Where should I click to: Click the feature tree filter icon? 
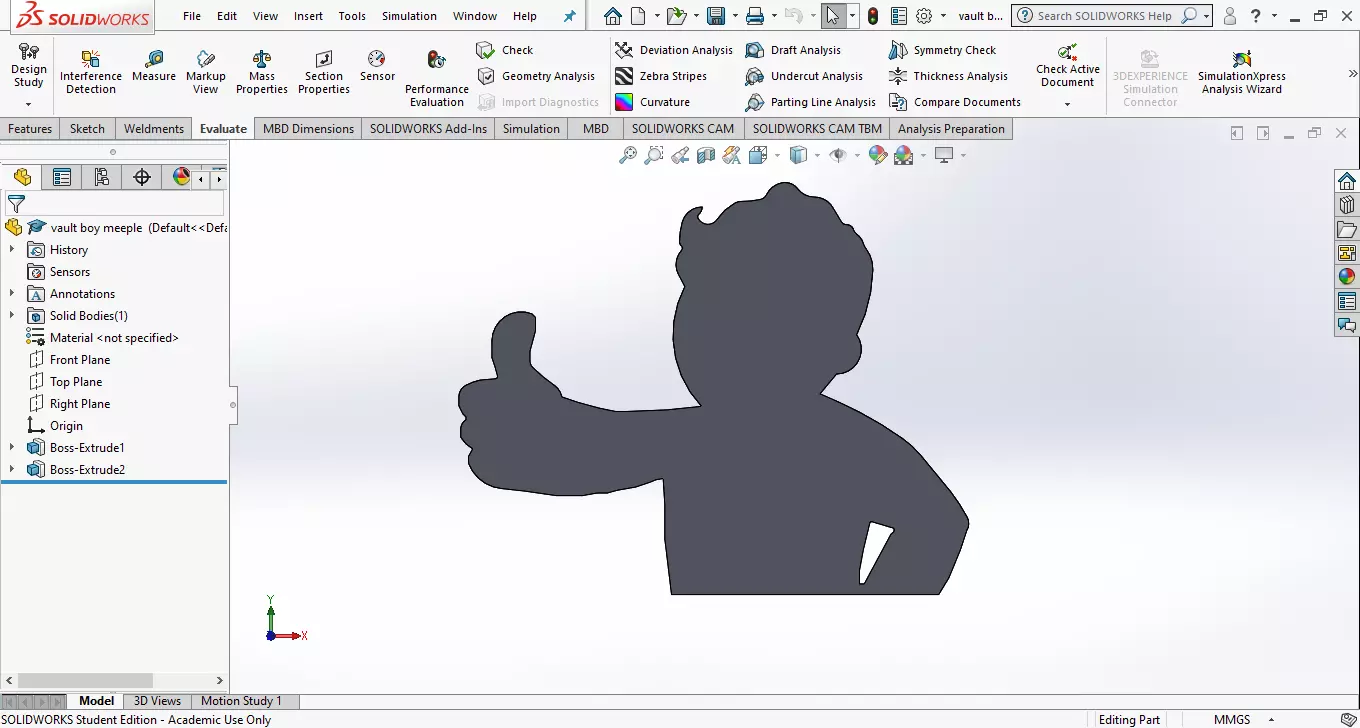click(x=16, y=204)
